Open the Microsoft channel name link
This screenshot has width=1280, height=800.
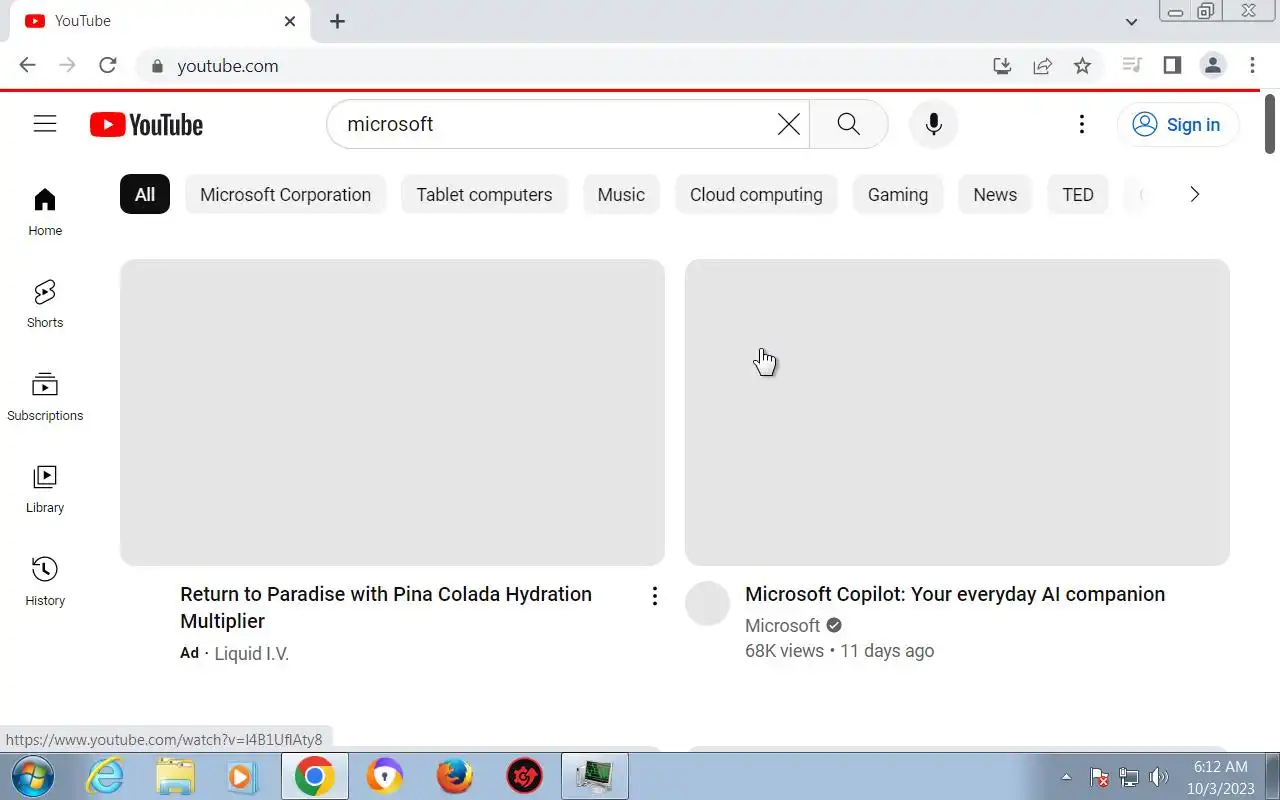(782, 625)
